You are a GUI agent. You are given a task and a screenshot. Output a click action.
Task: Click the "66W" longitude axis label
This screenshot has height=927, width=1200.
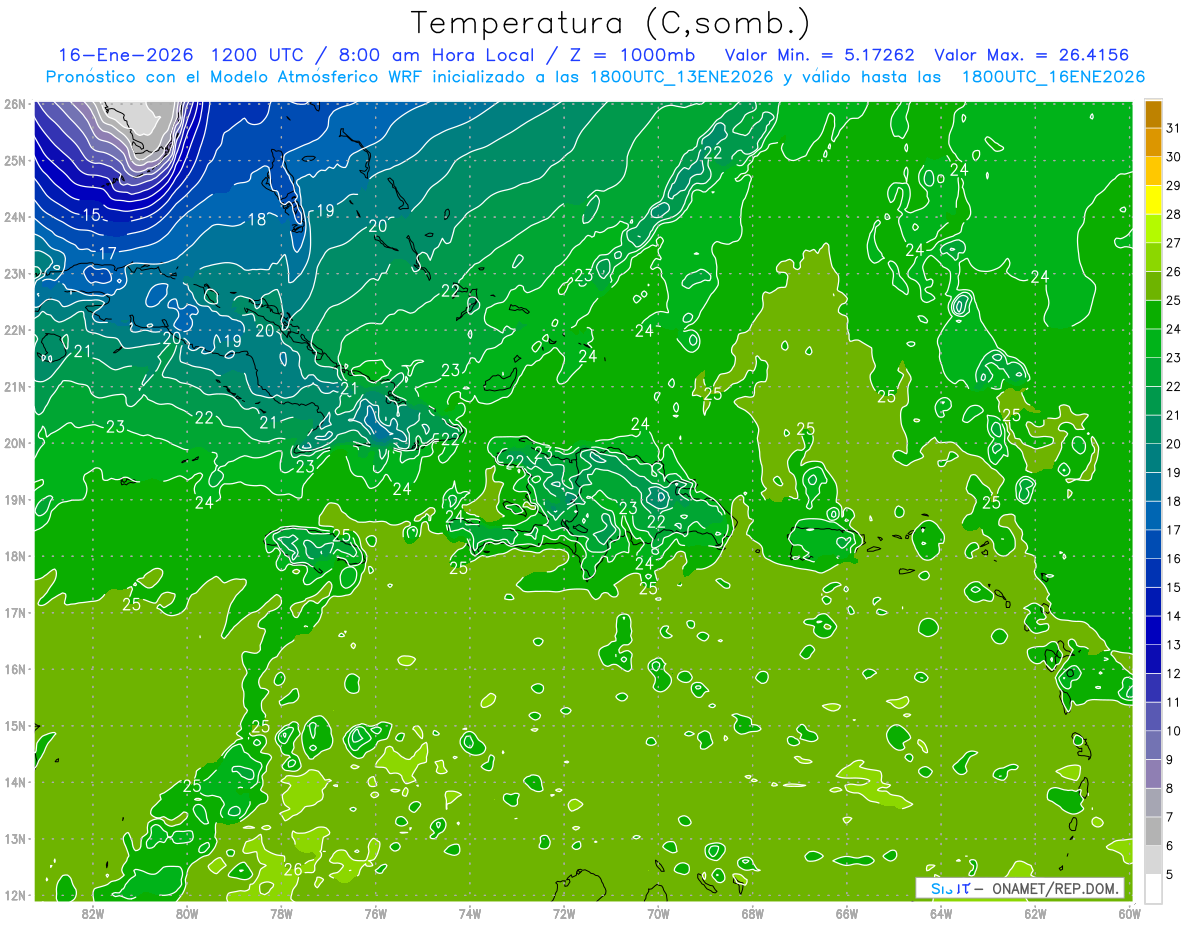(x=846, y=913)
